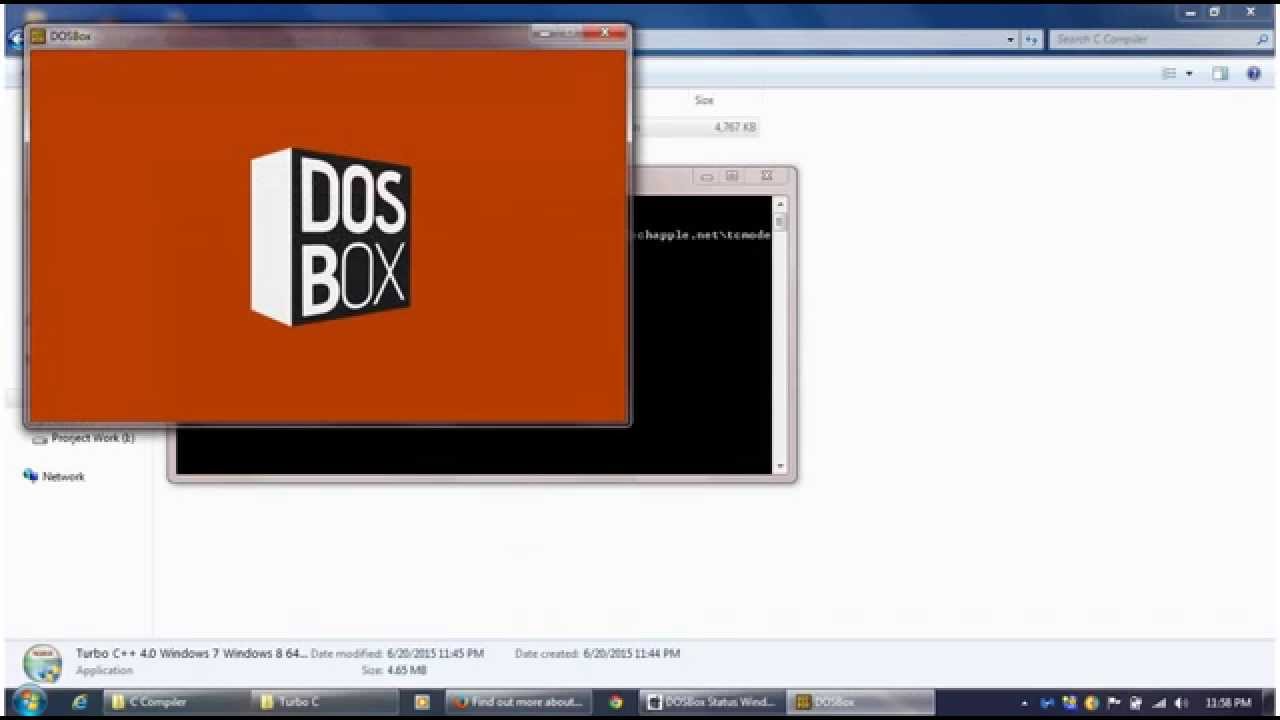This screenshot has width=1280, height=720.
Task: Click the Explorer refresh button
Action: [1032, 39]
